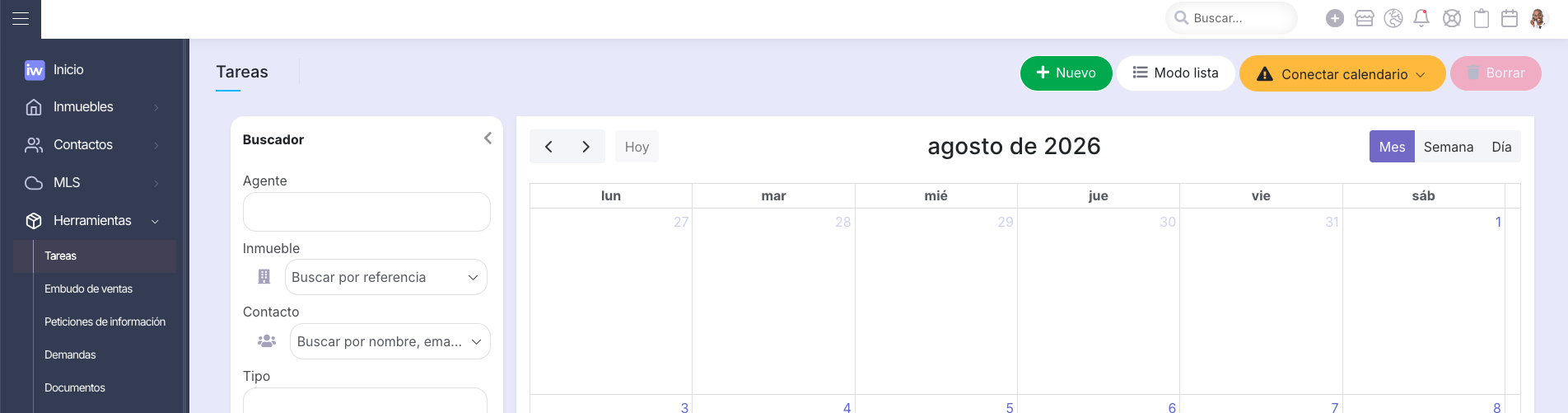Viewport: 1568px width, 413px height.
Task: Open notifications bell icon
Action: tap(1421, 18)
